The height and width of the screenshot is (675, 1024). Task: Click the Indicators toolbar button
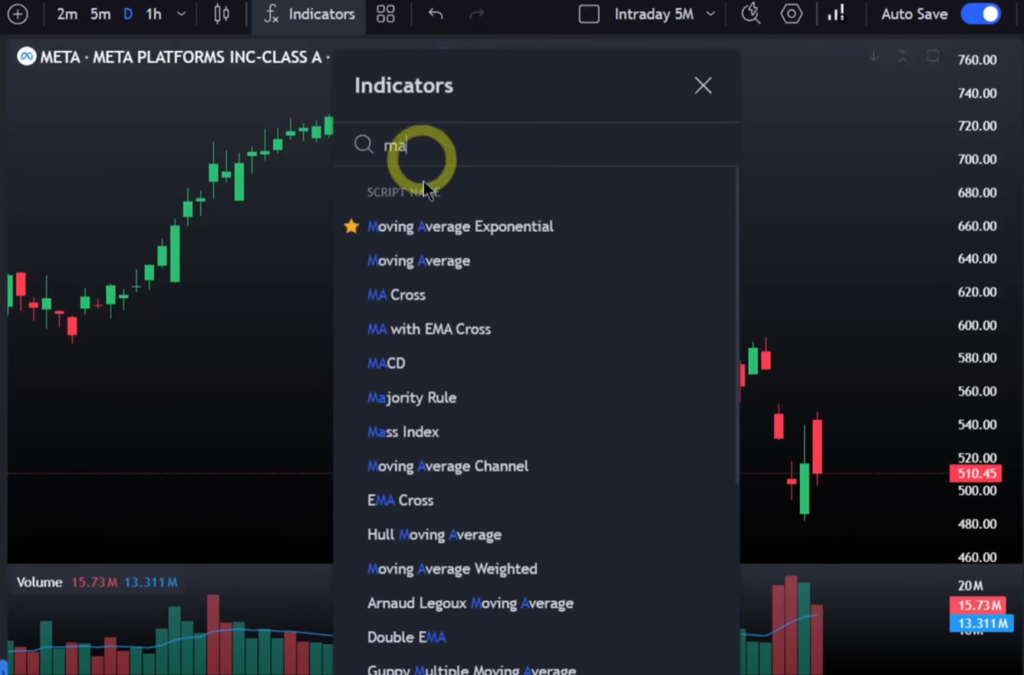[310, 14]
